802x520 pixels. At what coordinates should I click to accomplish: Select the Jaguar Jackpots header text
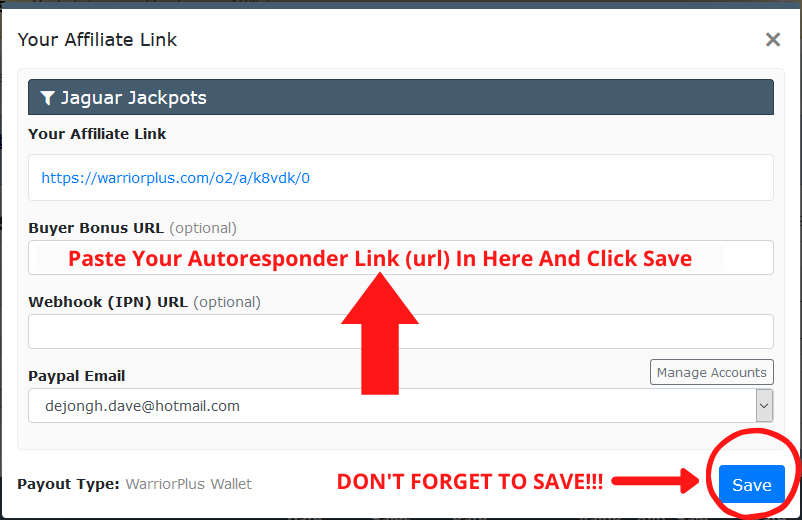point(133,98)
